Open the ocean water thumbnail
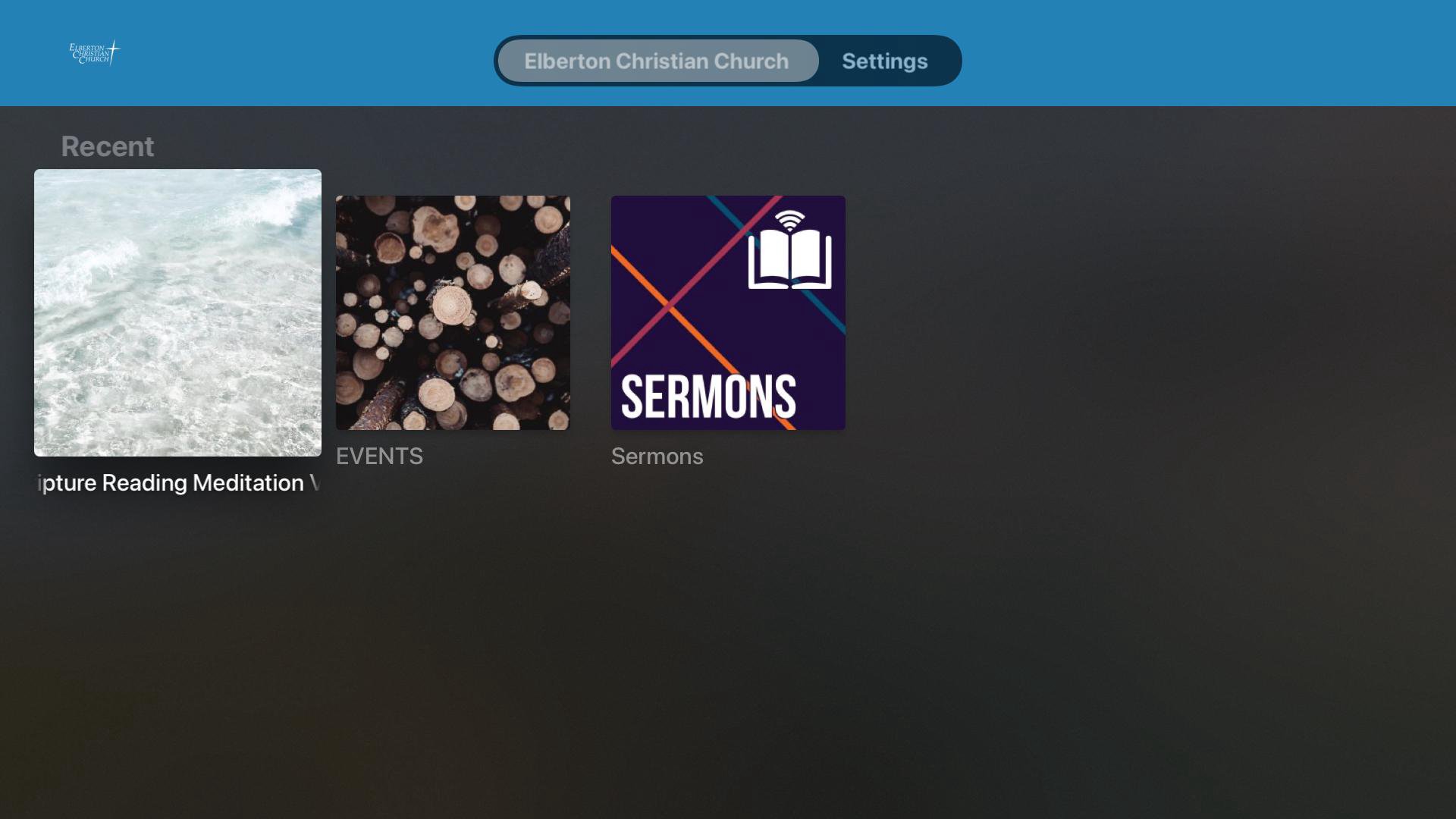Screen dimensions: 1456x819 177,312
